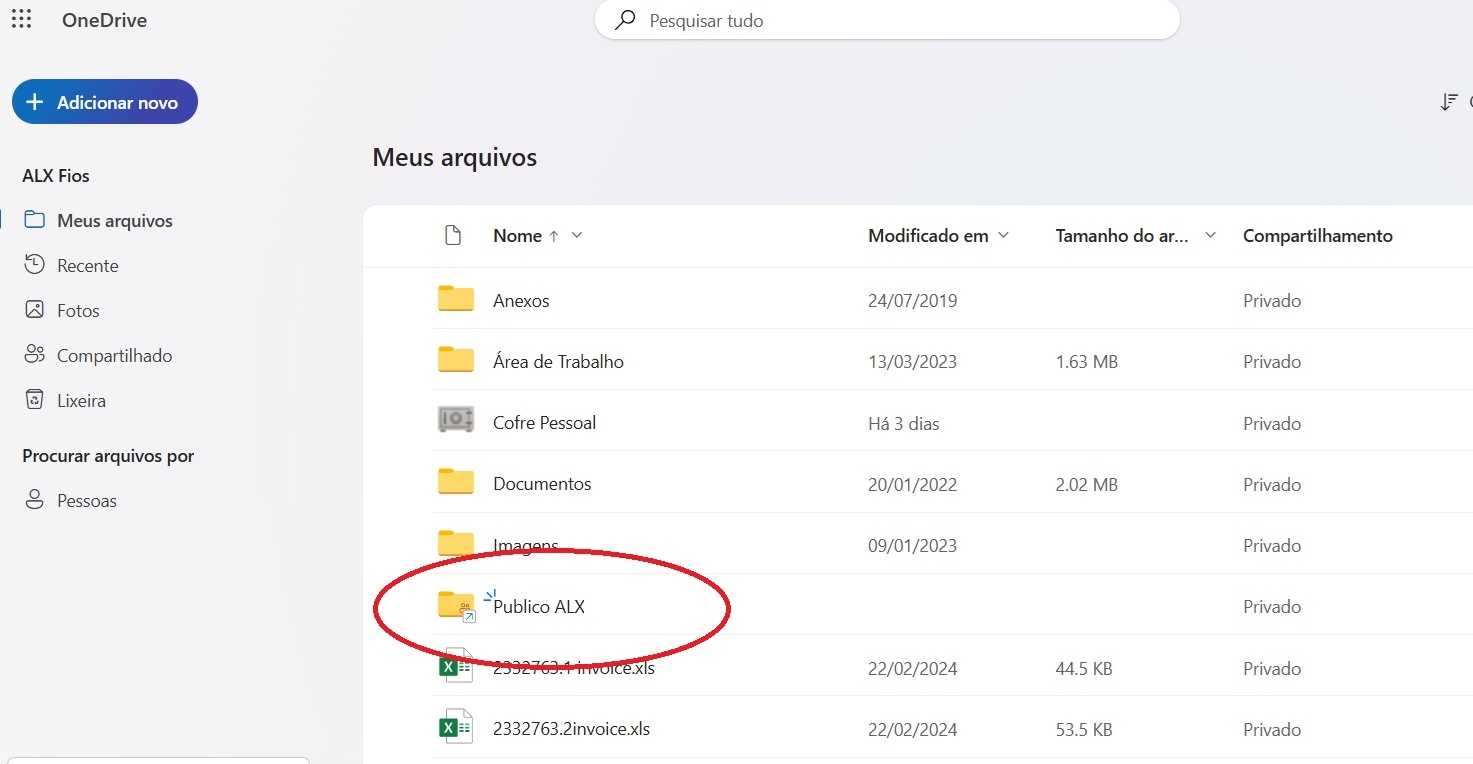Viewport: 1473px width, 764px height.
Task: Click the 44.5 KB size value
Action: point(1084,669)
